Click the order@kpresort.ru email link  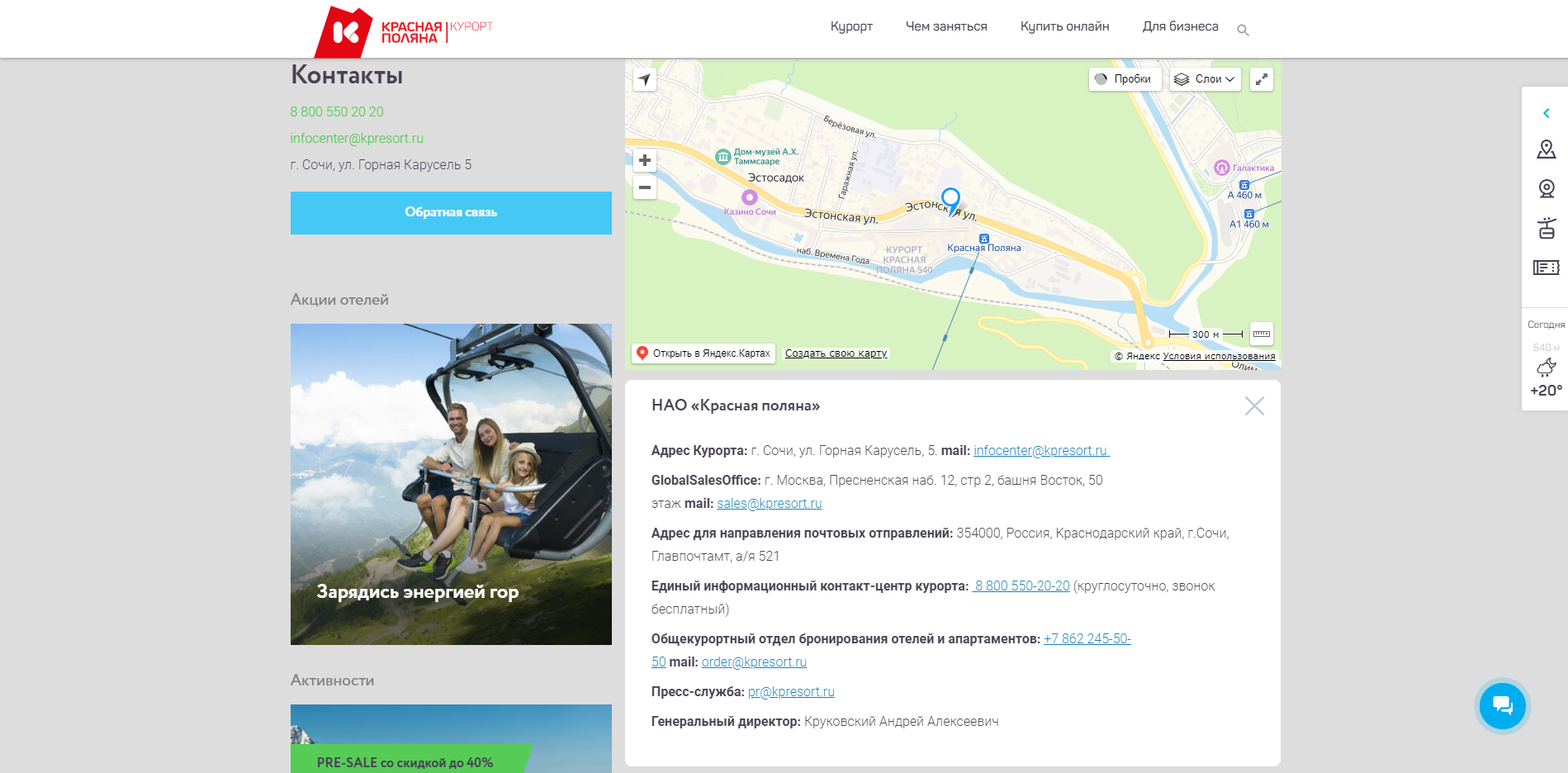pos(754,662)
